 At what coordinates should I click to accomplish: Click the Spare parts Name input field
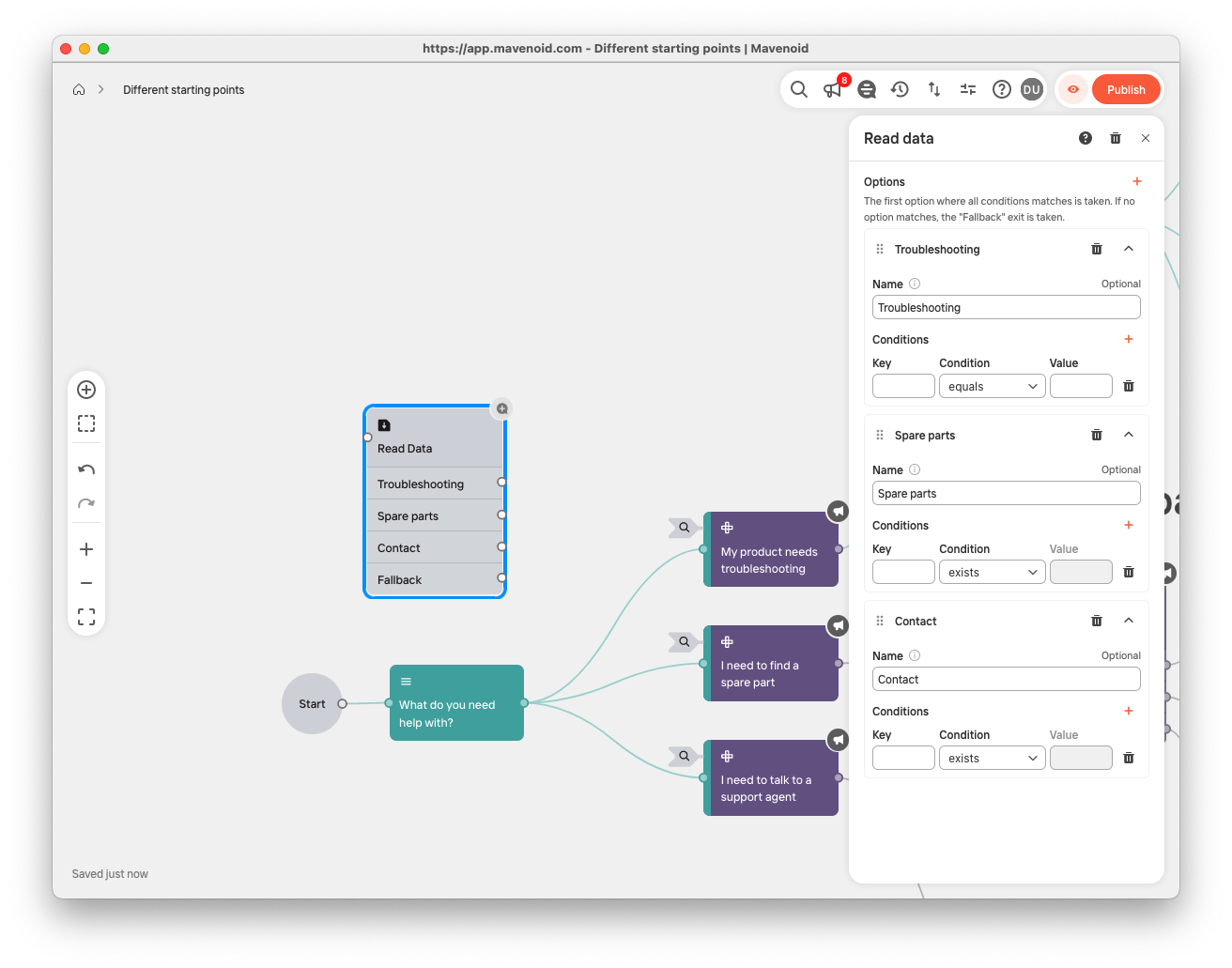pyautogui.click(x=1006, y=493)
